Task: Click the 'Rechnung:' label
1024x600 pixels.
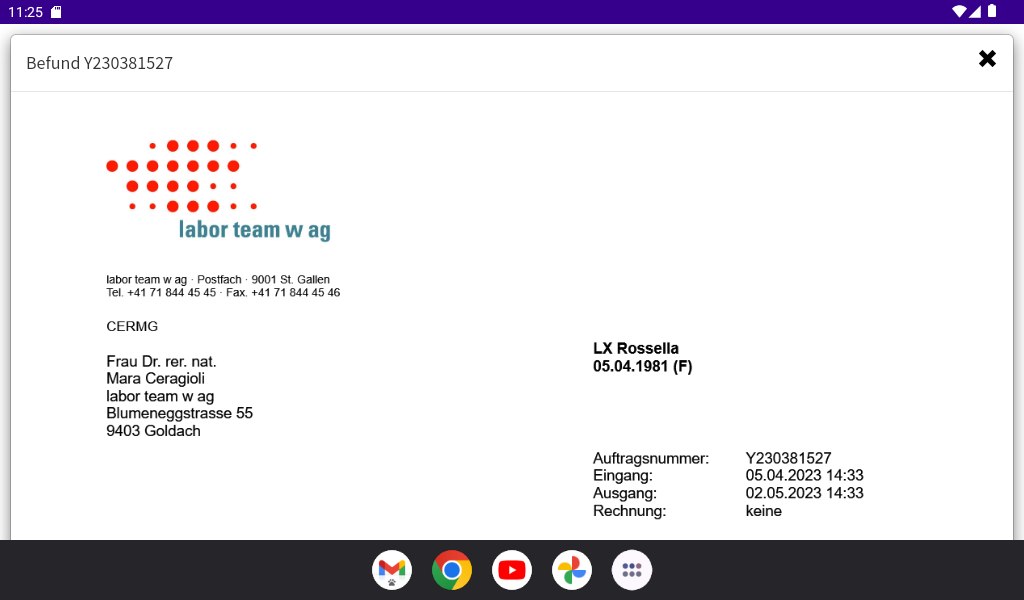Action: click(629, 511)
